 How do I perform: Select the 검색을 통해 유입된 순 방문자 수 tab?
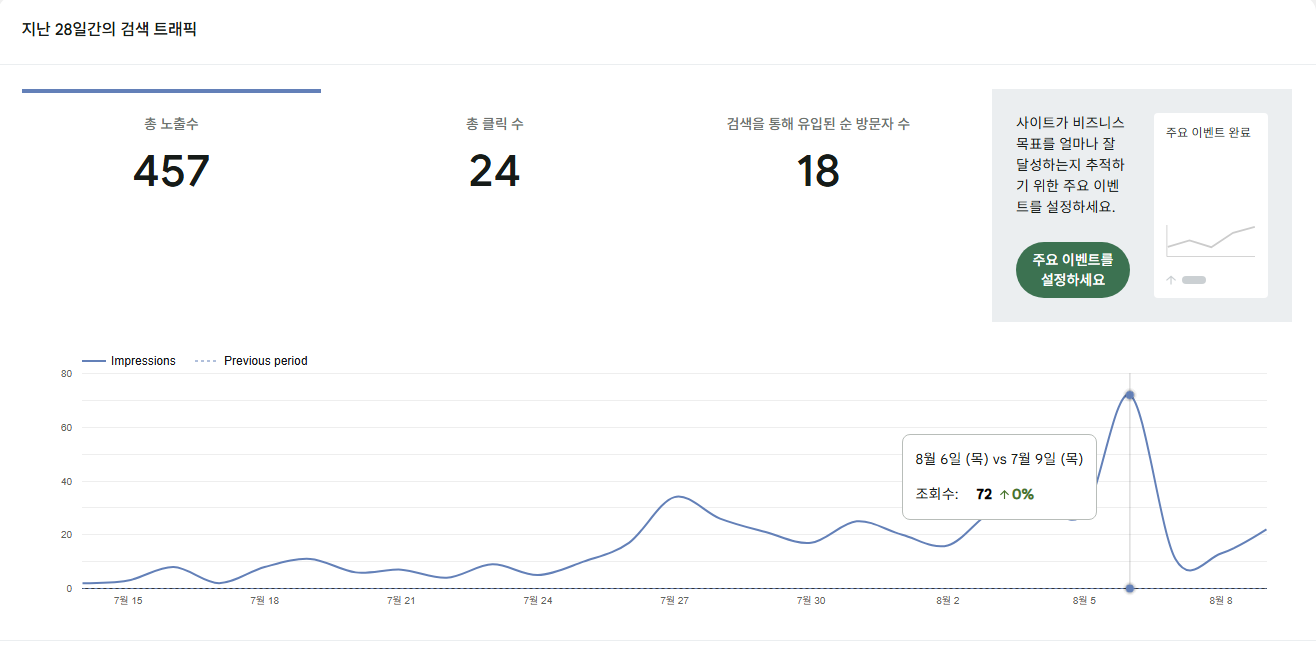818,156
